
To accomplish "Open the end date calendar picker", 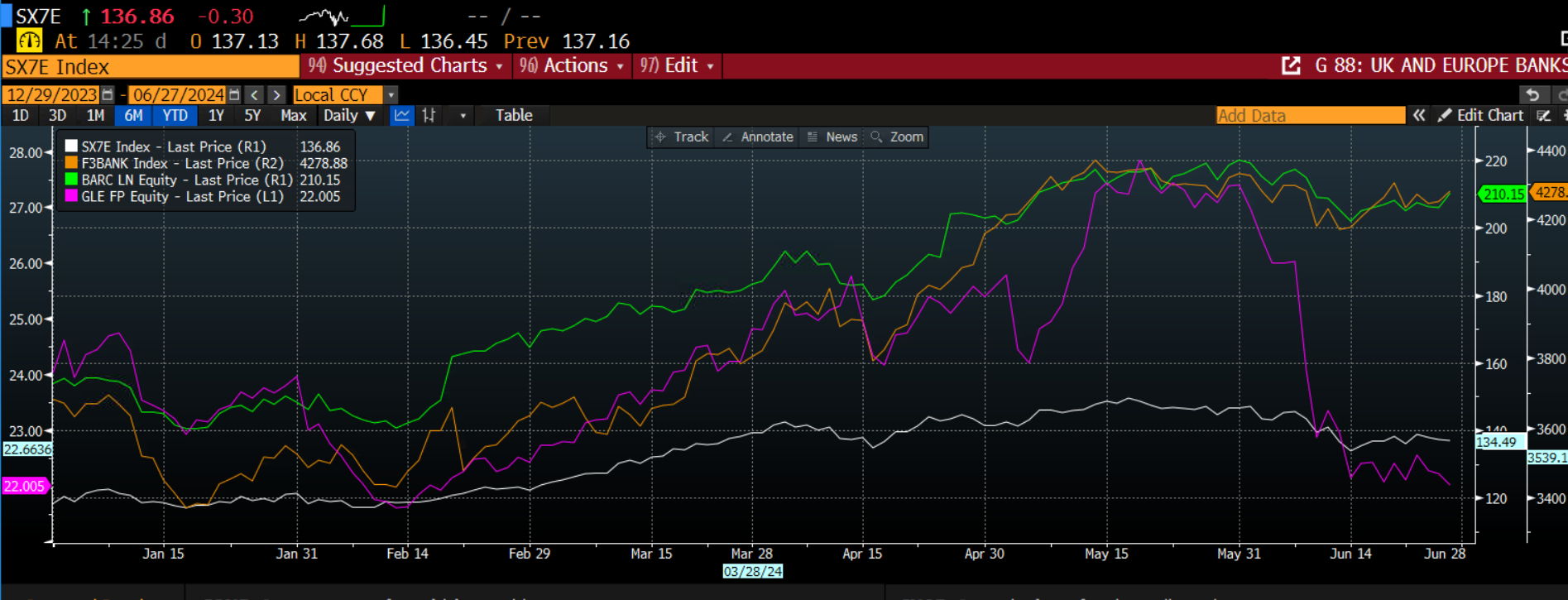I will (x=234, y=95).
